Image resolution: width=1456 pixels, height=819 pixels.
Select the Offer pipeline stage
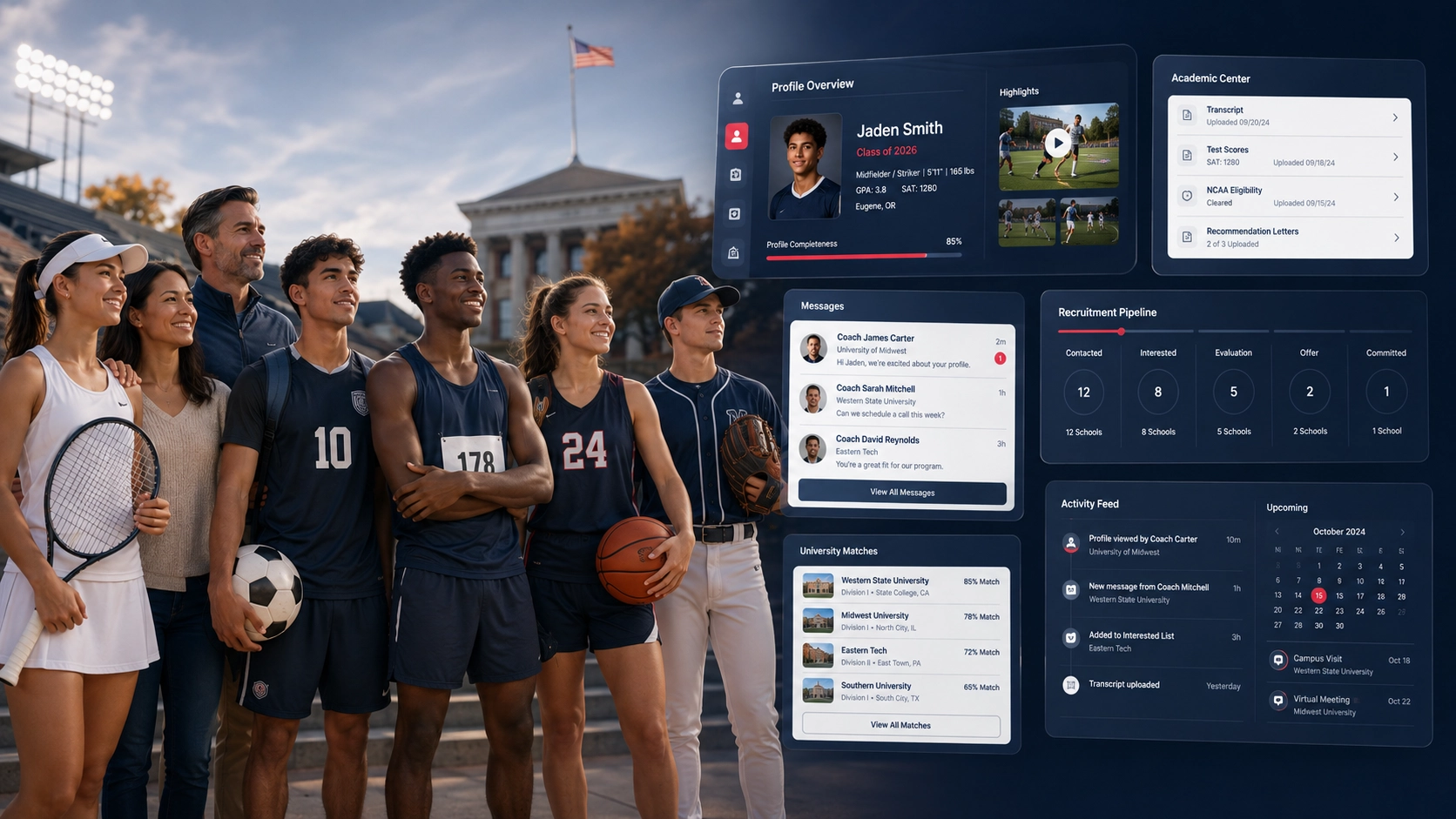1310,353
